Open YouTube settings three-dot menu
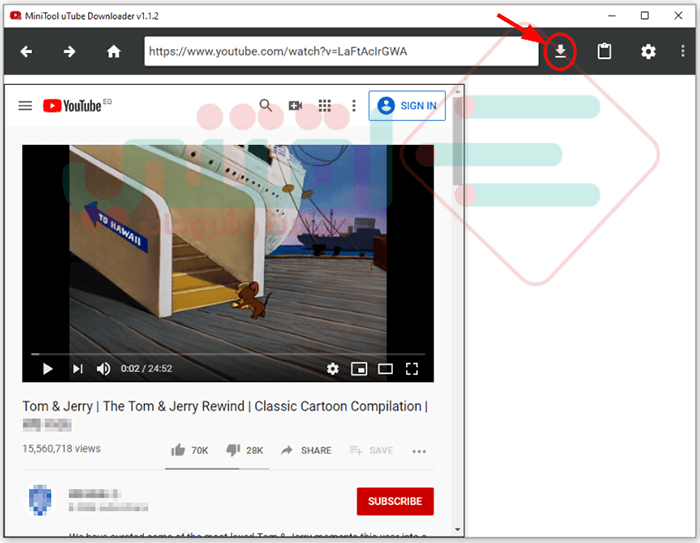700x543 pixels. [x=354, y=105]
